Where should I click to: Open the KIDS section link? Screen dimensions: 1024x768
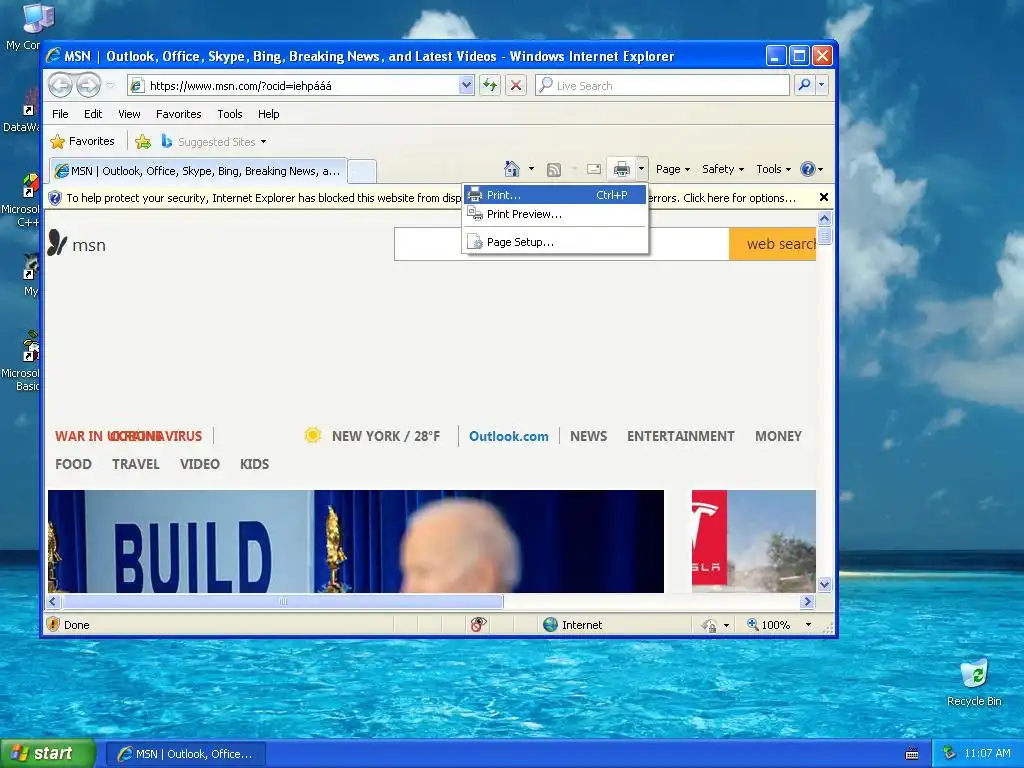[255, 464]
